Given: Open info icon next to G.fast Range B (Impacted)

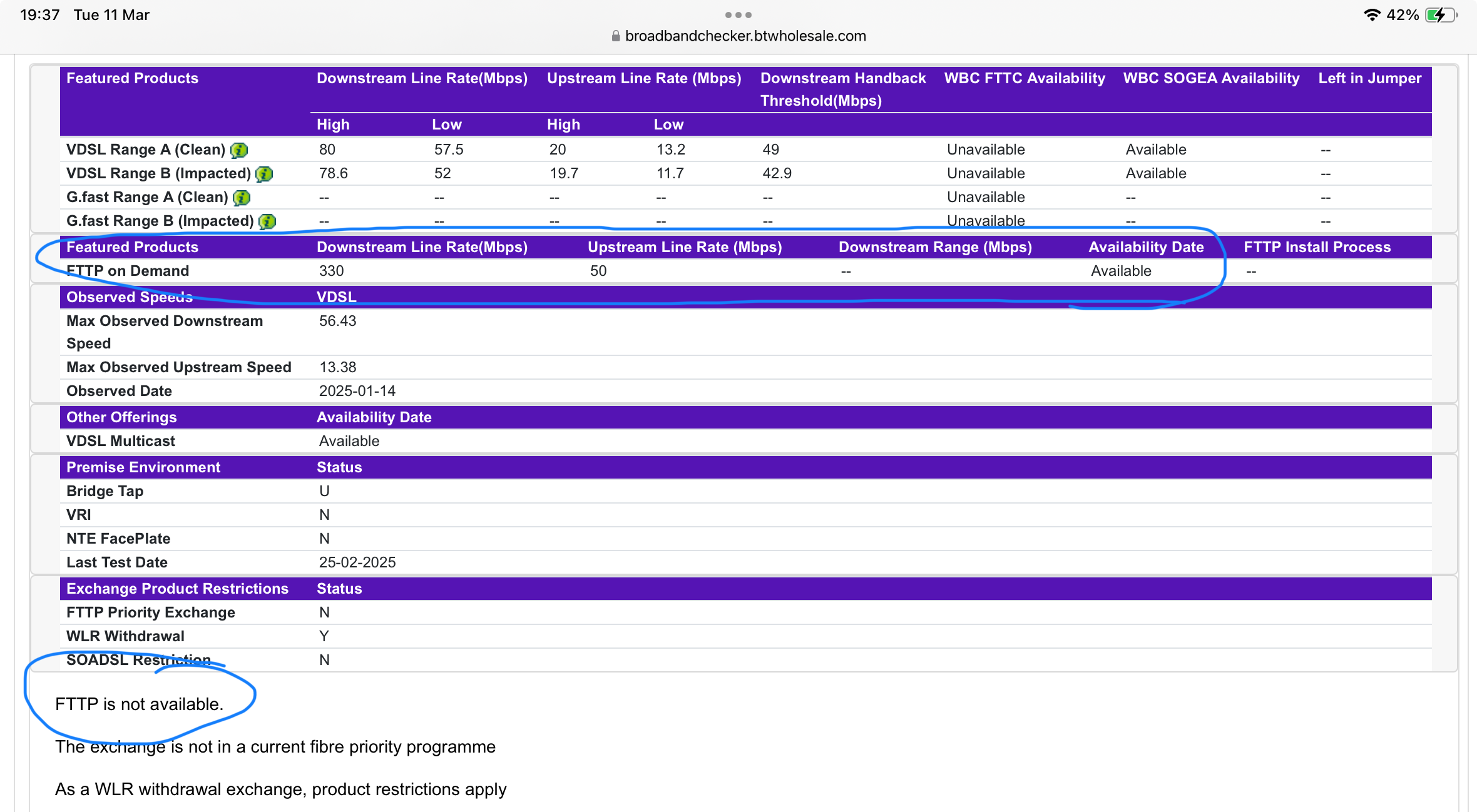Looking at the screenshot, I should [267, 221].
